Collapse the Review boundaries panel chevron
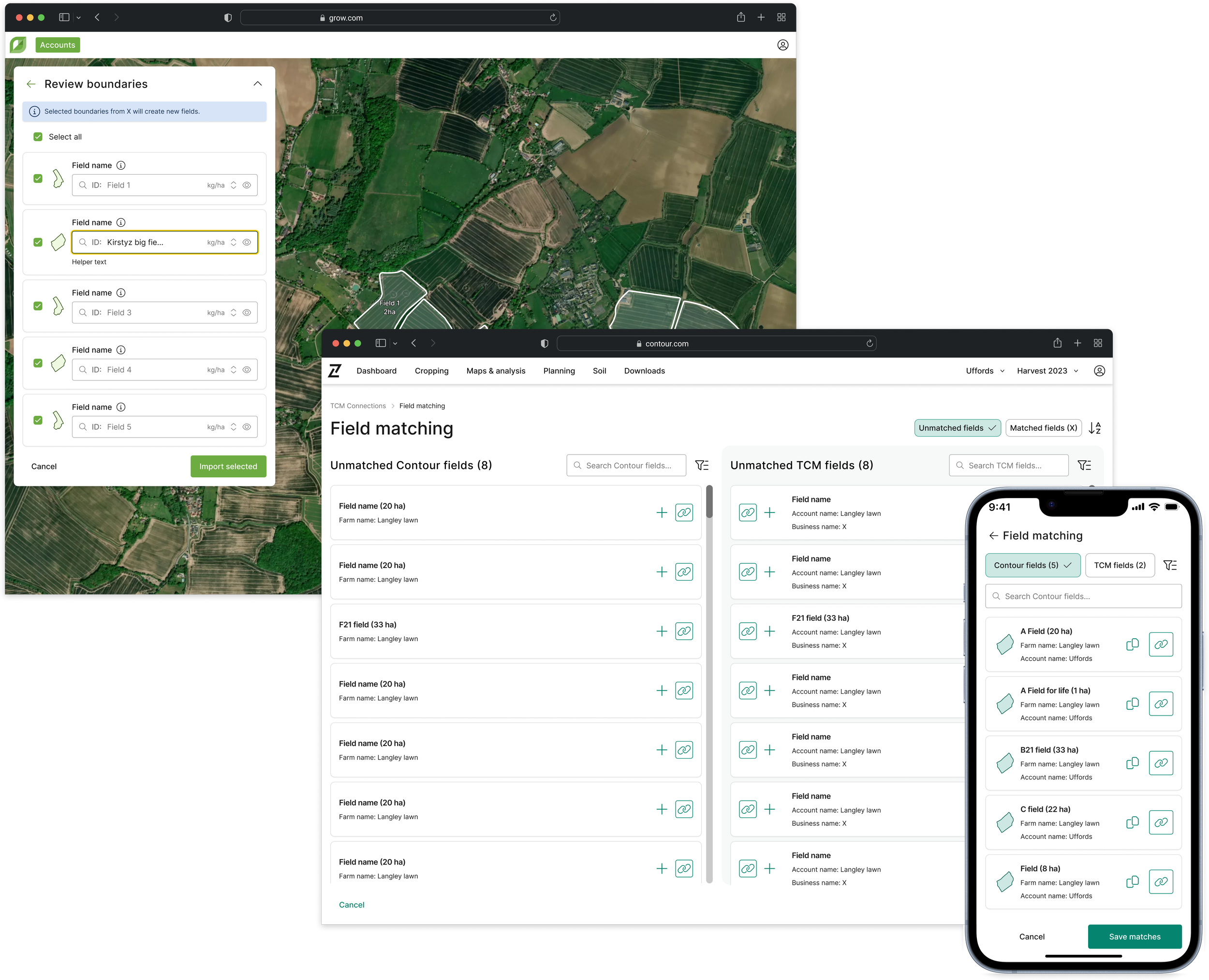The image size is (1209, 980). tap(257, 84)
